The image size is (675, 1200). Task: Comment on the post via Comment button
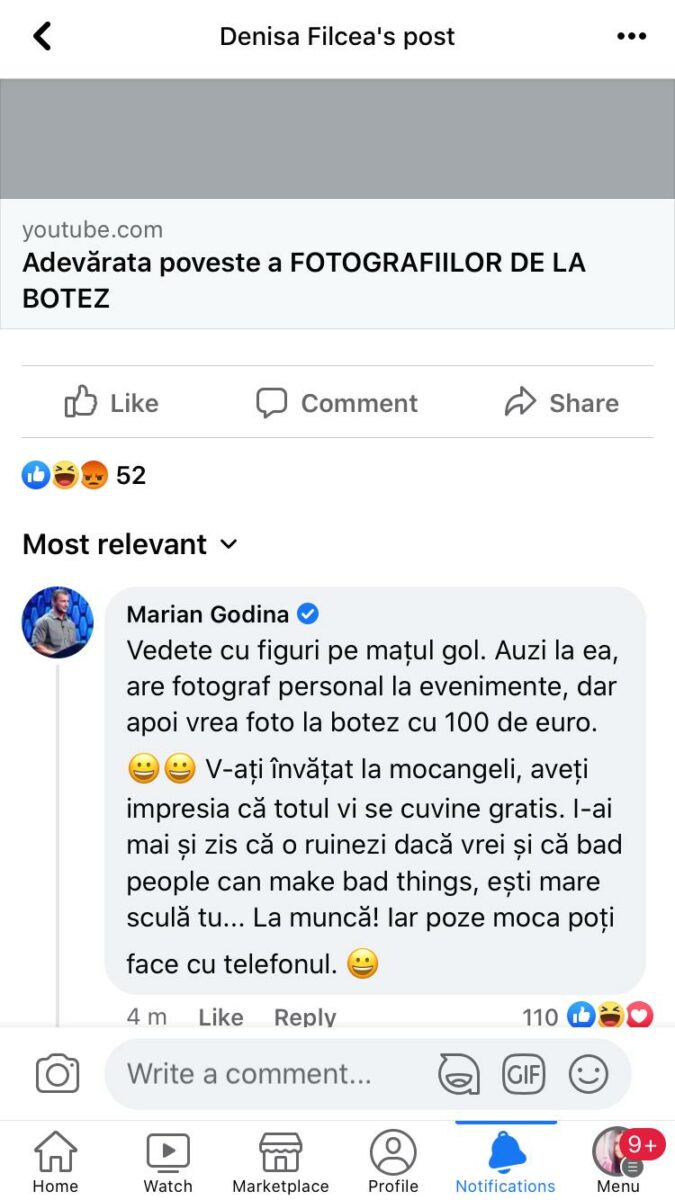tap(337, 403)
